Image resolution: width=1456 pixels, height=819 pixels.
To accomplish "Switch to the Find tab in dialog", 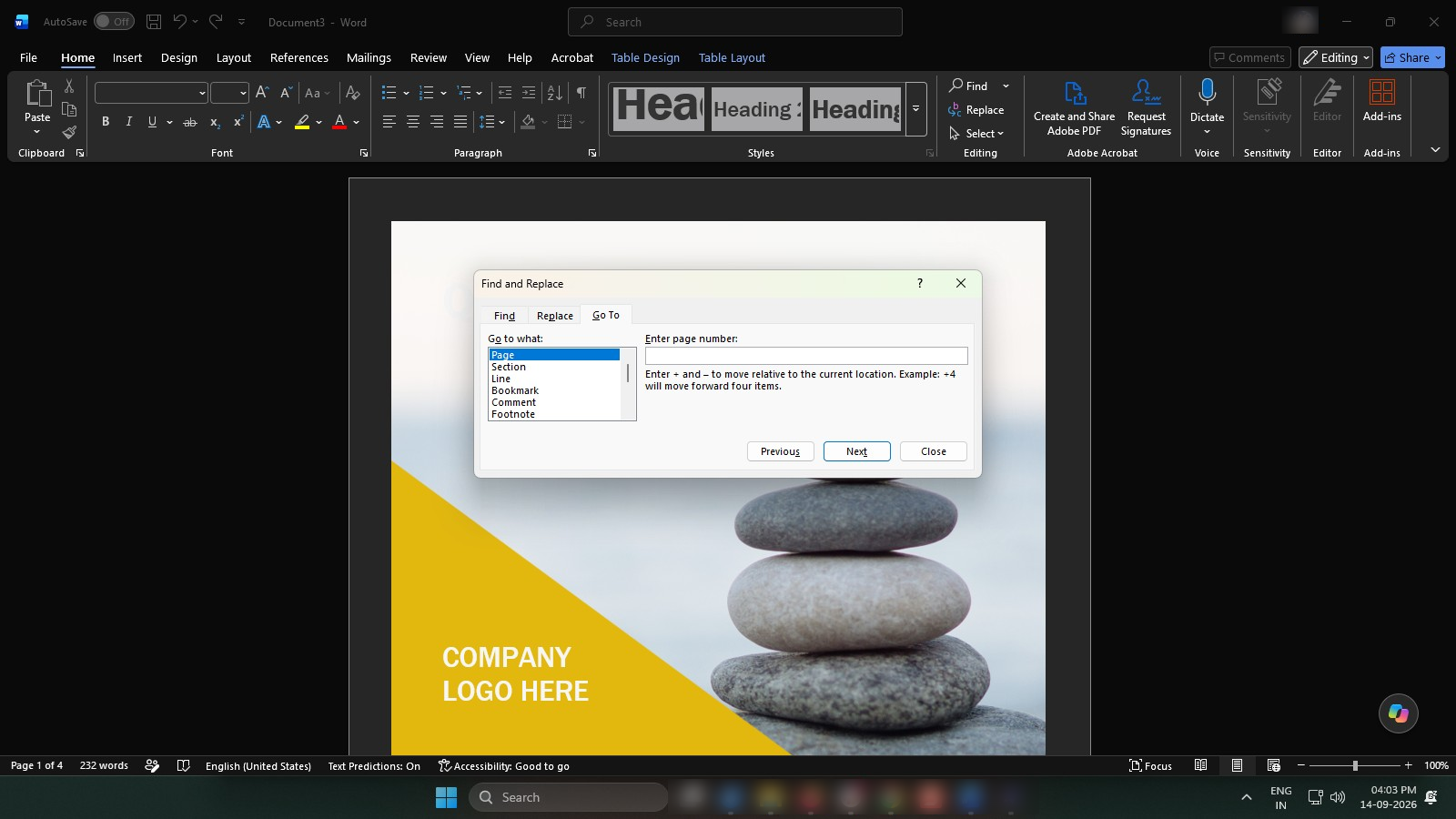I will click(504, 316).
